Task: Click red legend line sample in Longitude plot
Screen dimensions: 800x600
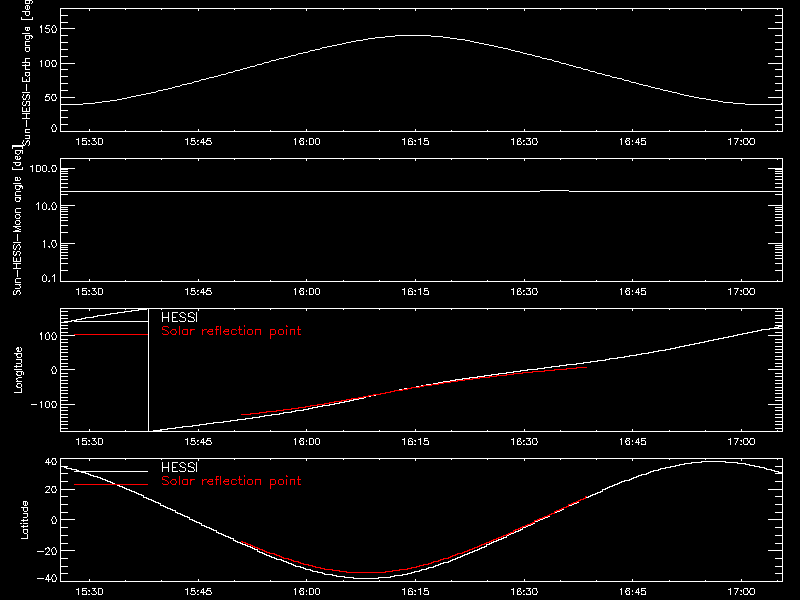Action: pyautogui.click(x=111, y=335)
